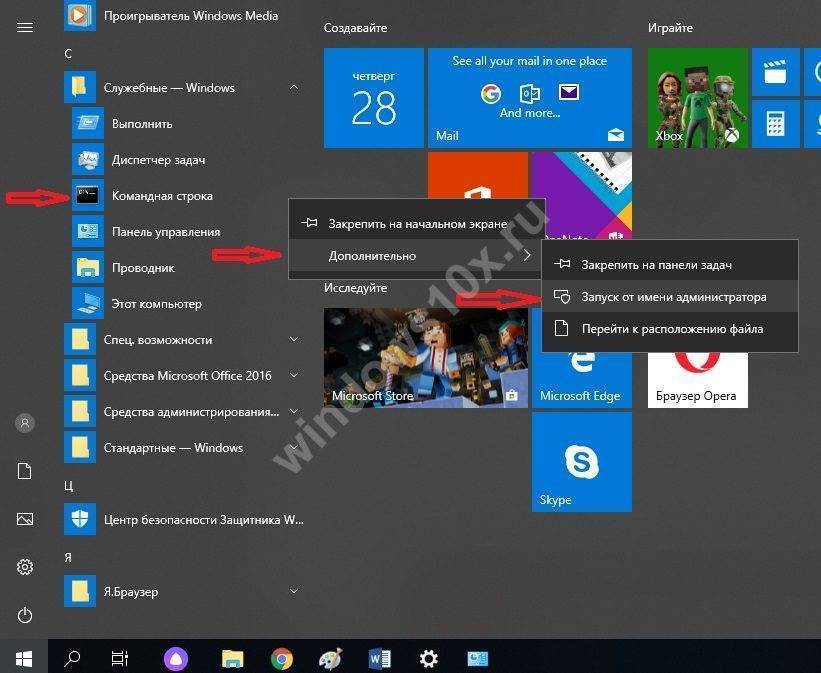Click the Chrome icon in the taskbar
821x673 pixels.
[282, 658]
